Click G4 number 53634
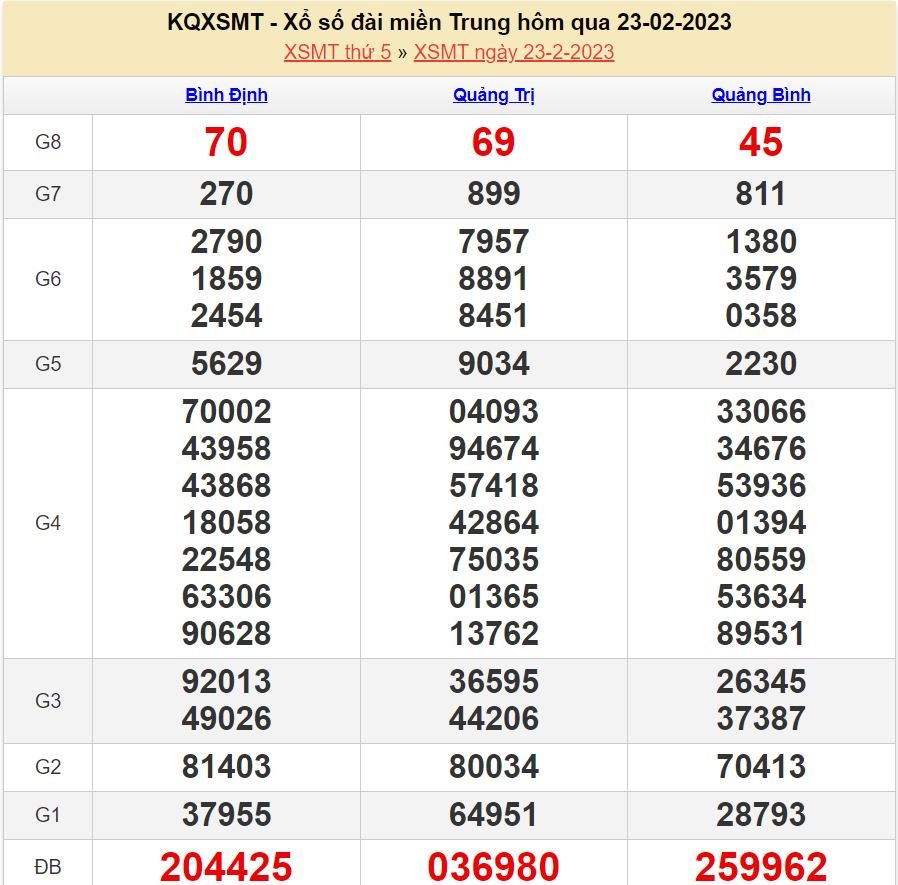898x885 pixels. tap(761, 597)
